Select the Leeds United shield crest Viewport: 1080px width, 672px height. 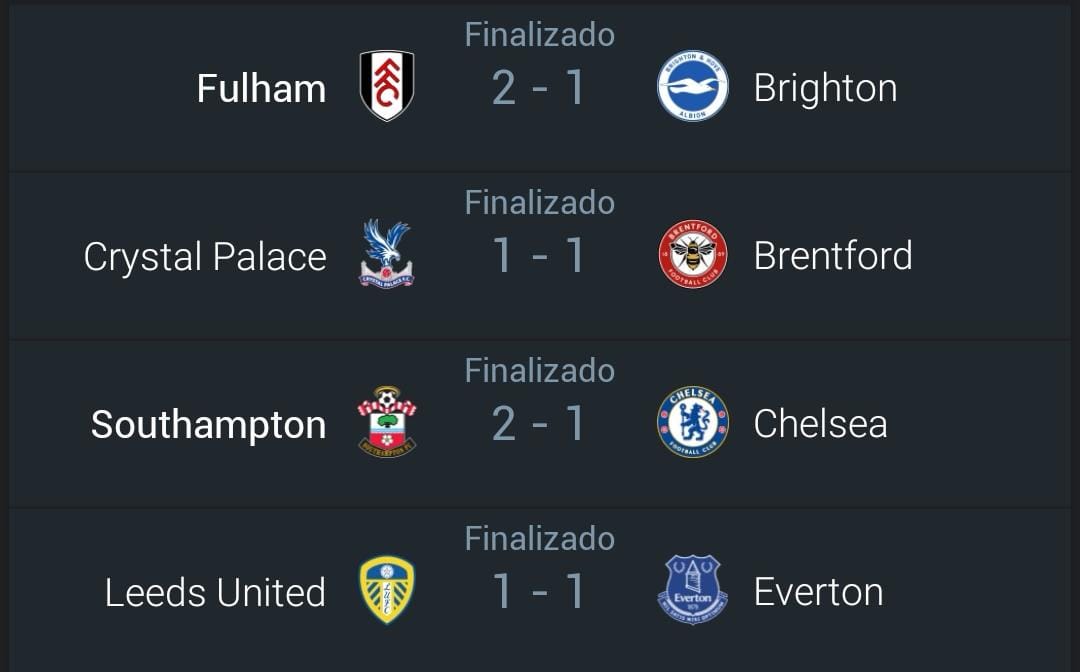pyautogui.click(x=387, y=589)
